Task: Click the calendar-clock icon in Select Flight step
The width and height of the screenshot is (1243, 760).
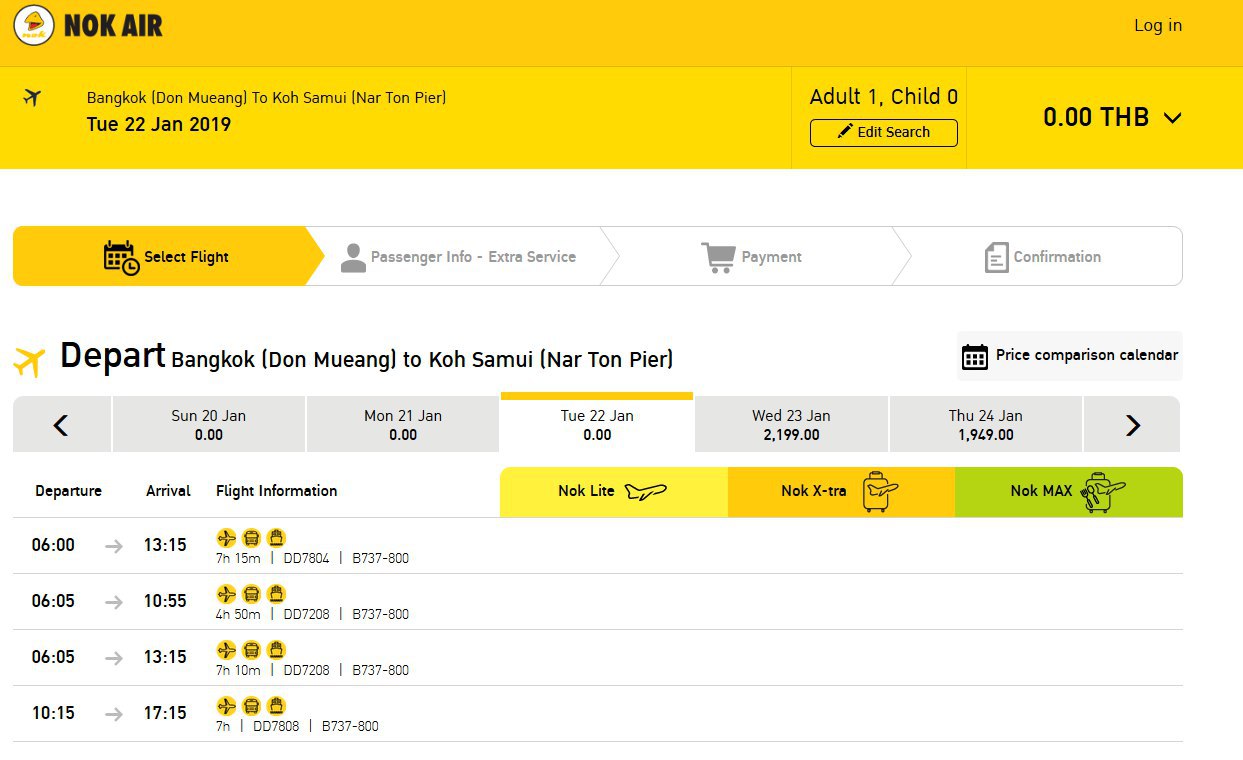Action: tap(121, 257)
